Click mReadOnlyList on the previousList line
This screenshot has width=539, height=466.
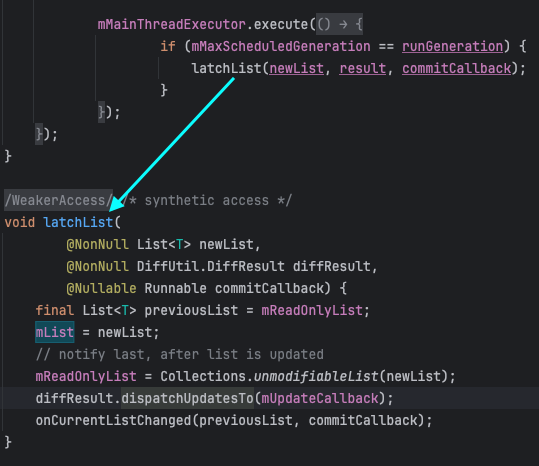click(x=312, y=310)
